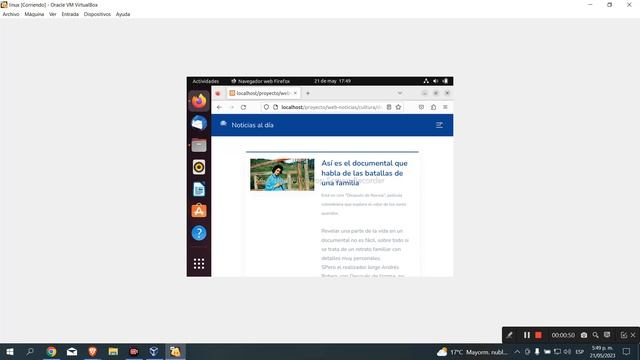Click Actividades in the Ubuntu top bar
The height and width of the screenshot is (360, 640).
click(205, 81)
